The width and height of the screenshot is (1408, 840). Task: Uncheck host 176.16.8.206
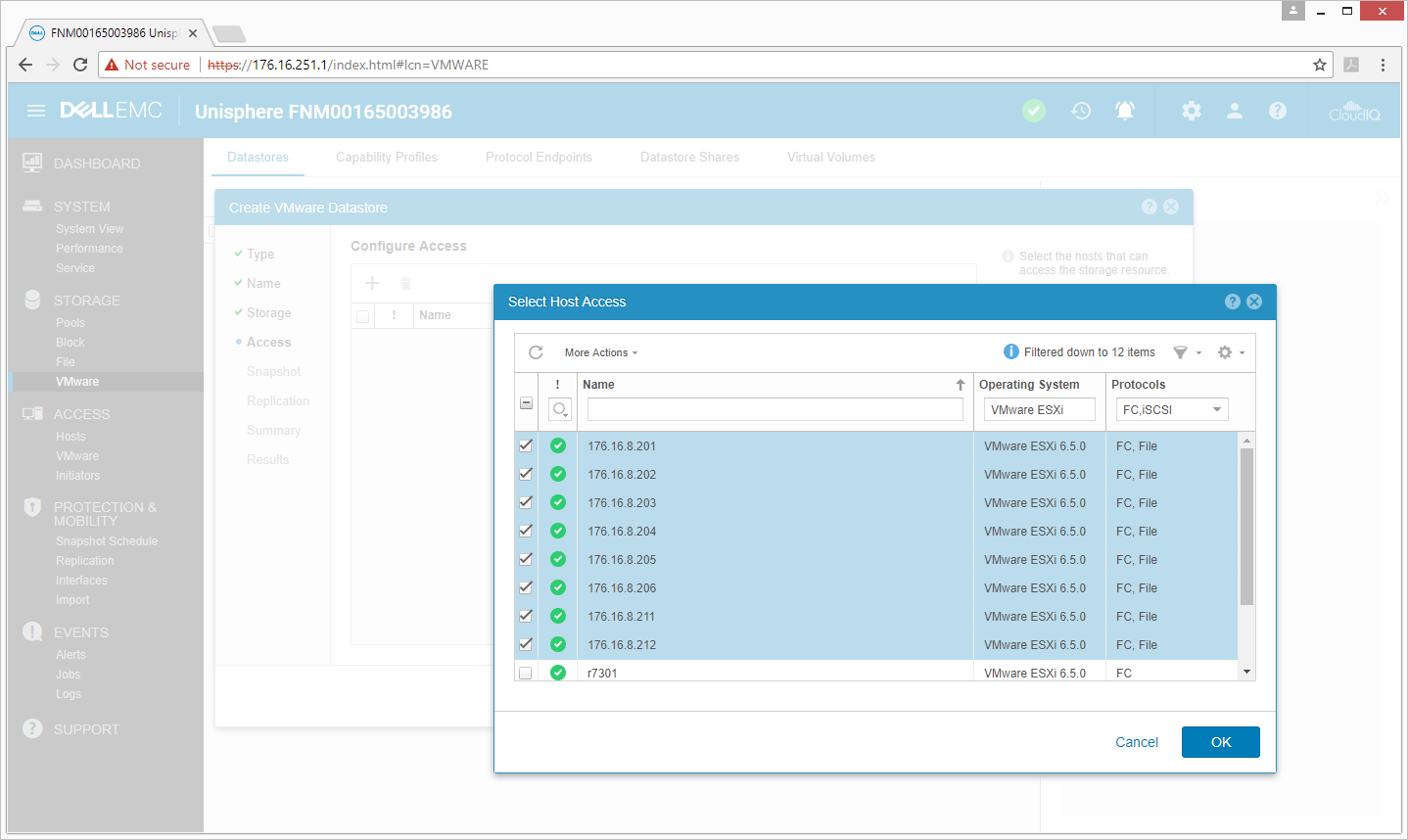(x=526, y=587)
